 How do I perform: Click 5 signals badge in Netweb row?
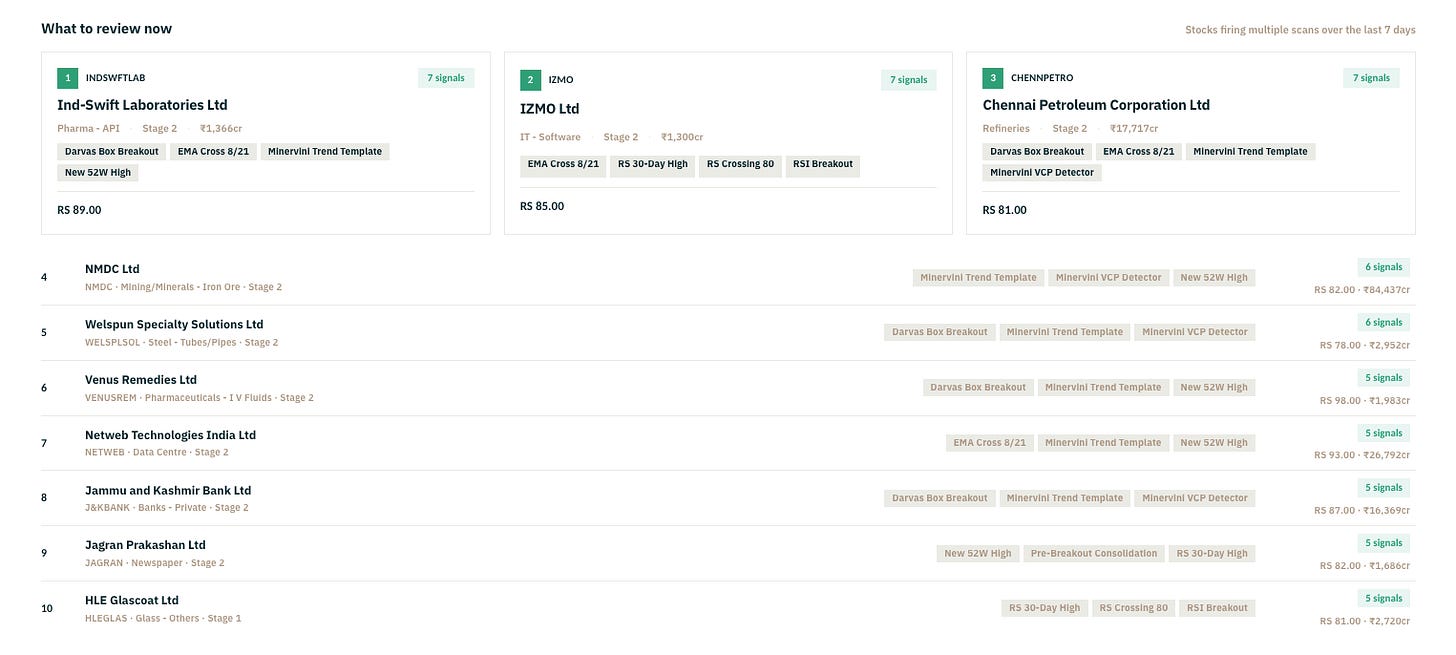pyautogui.click(x=1384, y=433)
